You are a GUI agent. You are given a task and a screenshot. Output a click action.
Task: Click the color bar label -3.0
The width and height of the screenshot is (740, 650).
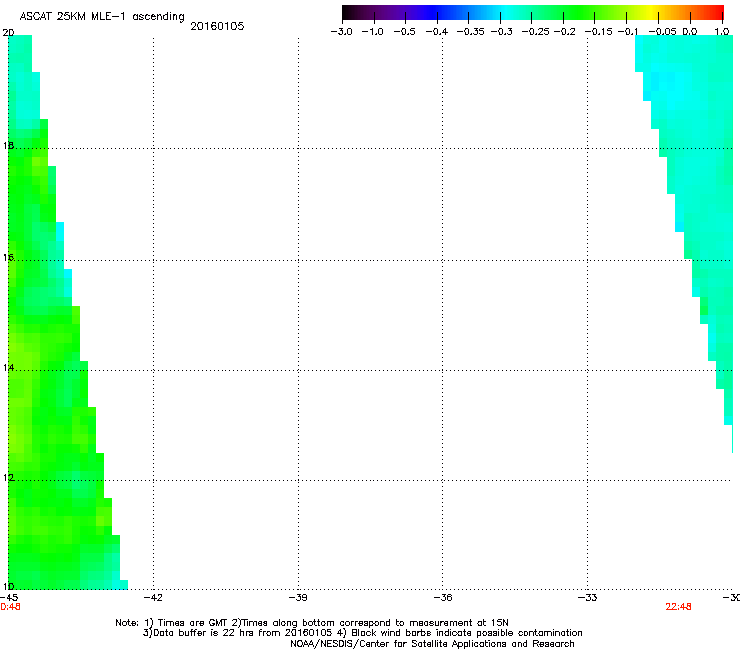coord(341,32)
